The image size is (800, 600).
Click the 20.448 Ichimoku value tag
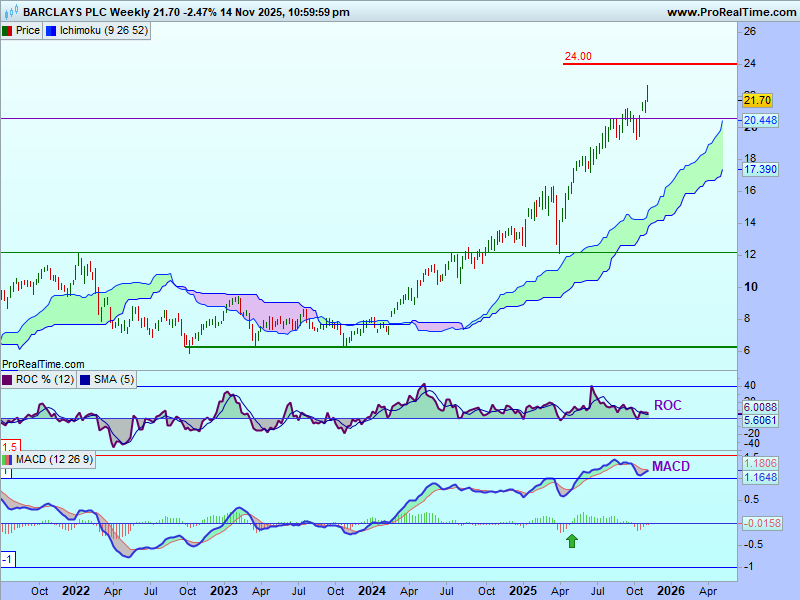tap(760, 121)
